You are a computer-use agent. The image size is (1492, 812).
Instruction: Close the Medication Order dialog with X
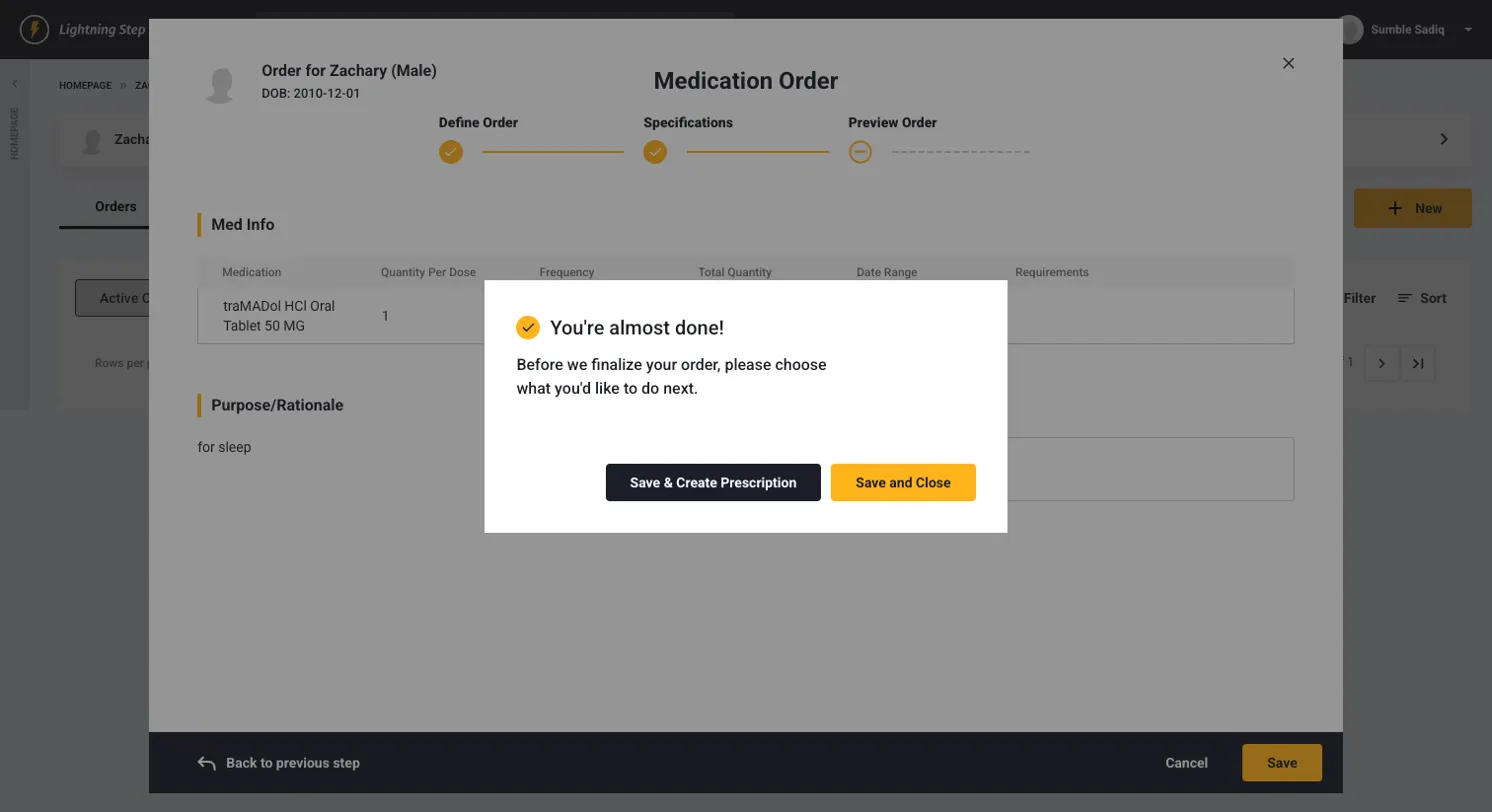click(x=1288, y=63)
